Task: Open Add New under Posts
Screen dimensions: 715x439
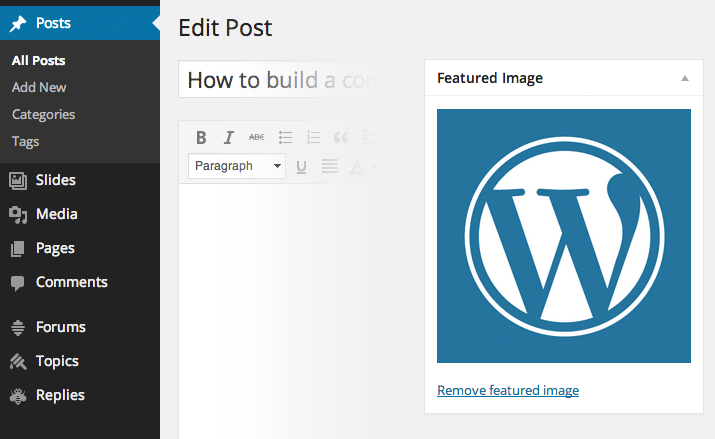Action: [x=39, y=87]
